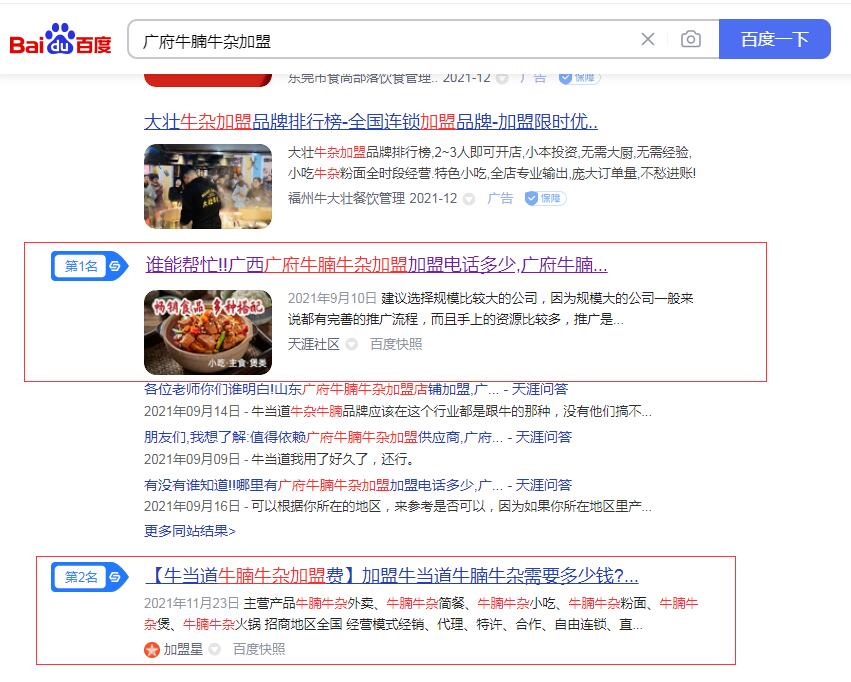
Task: Open 大壮牛杂加盟品牌排行榜 ad result
Action: (371, 122)
